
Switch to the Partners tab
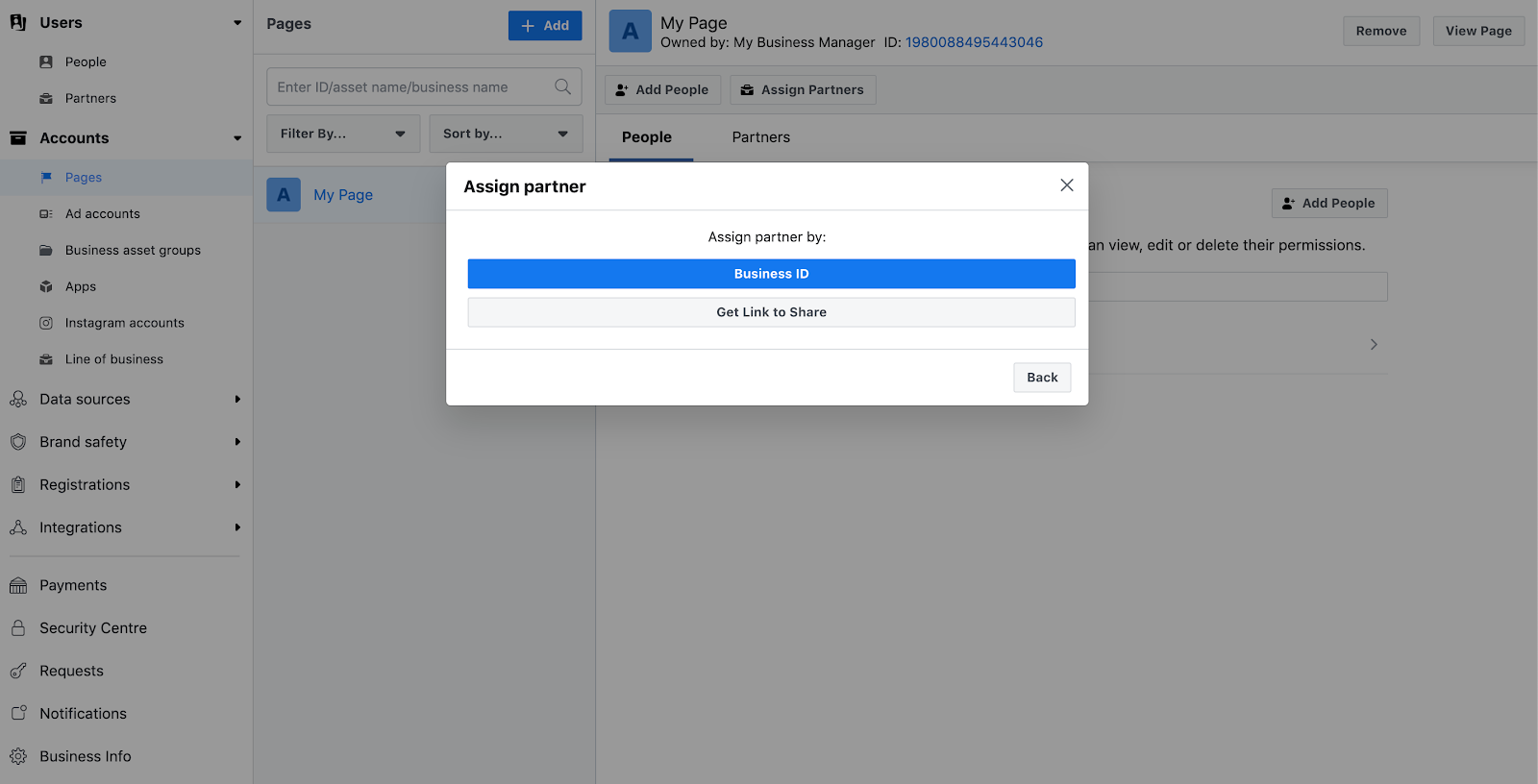click(x=761, y=137)
